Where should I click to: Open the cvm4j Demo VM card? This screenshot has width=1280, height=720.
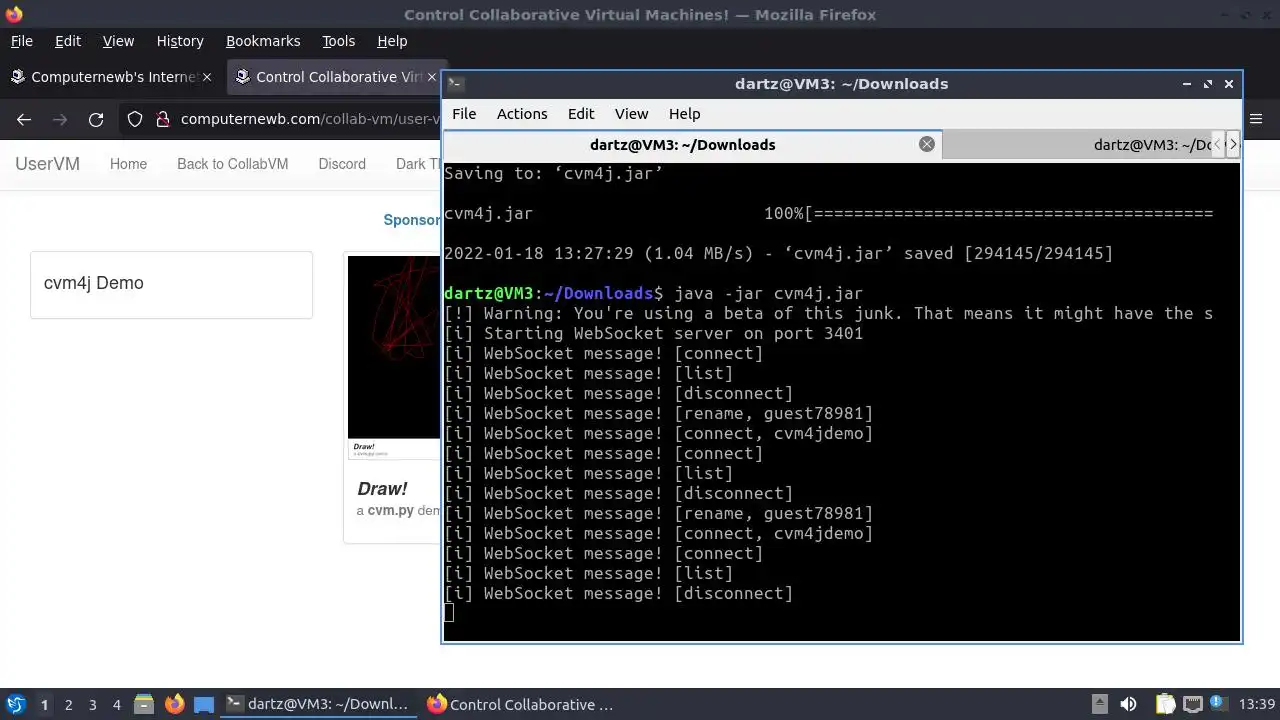(x=171, y=285)
